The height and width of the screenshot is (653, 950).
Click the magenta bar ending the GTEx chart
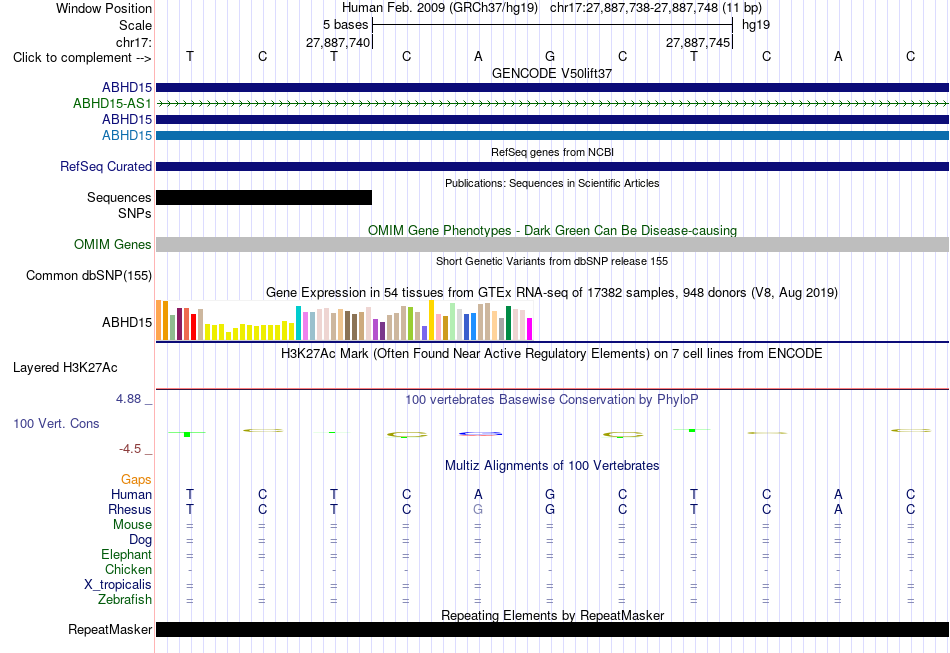530,329
